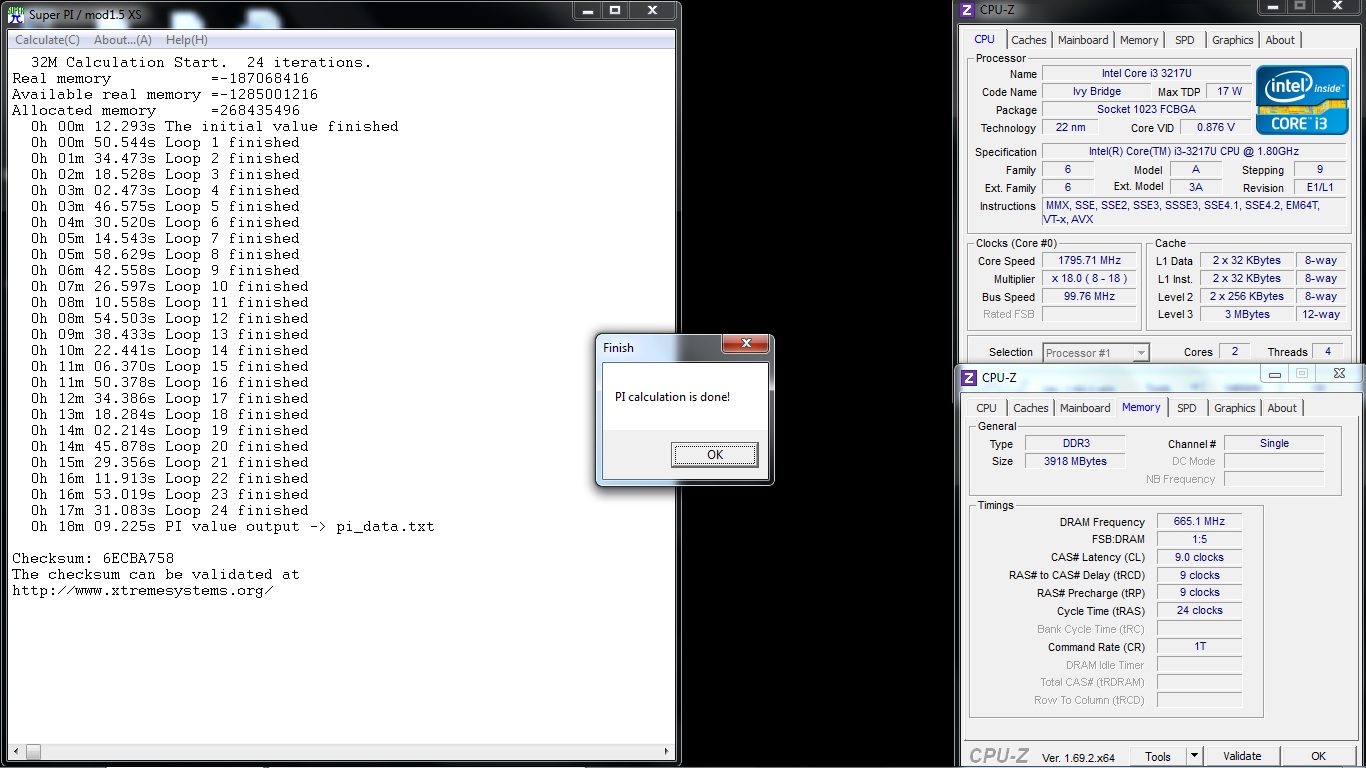Maximize the Super PI window

coord(615,10)
